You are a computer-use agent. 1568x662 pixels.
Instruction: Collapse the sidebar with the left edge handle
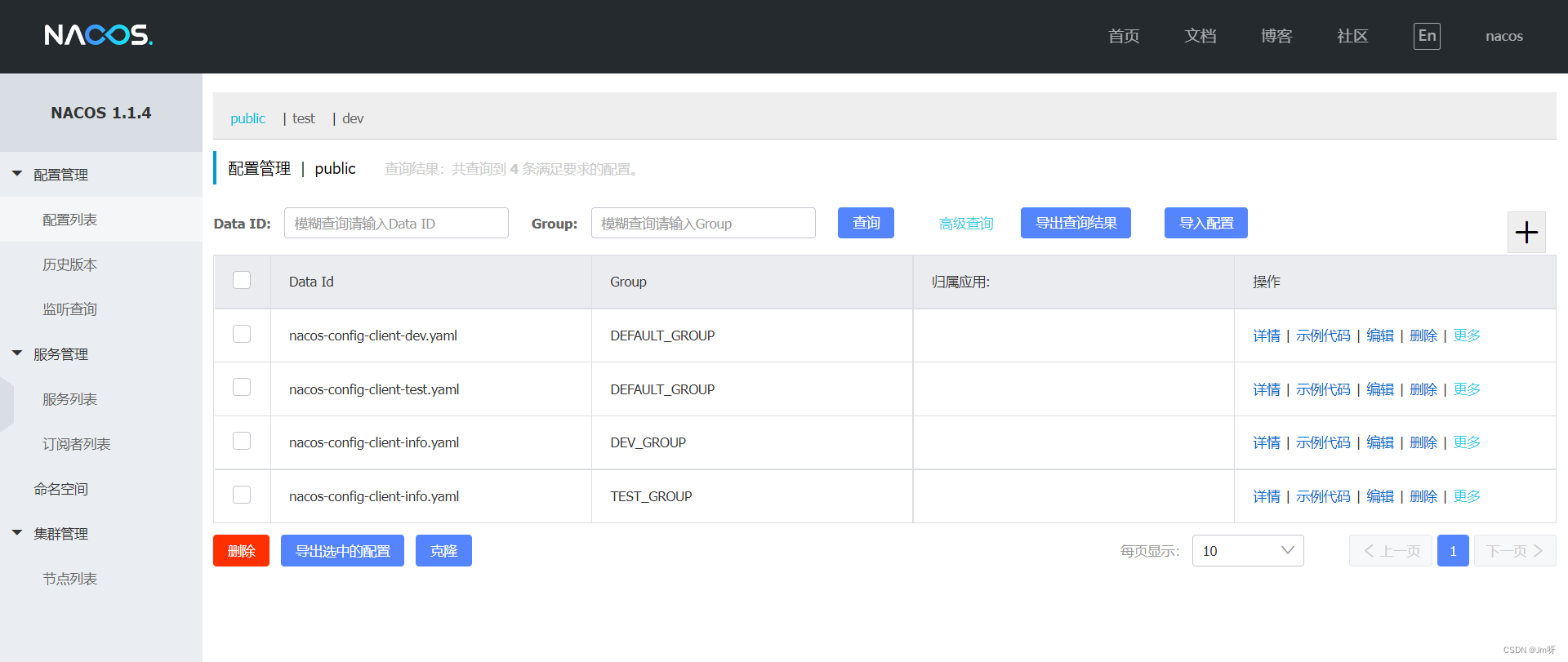point(7,404)
